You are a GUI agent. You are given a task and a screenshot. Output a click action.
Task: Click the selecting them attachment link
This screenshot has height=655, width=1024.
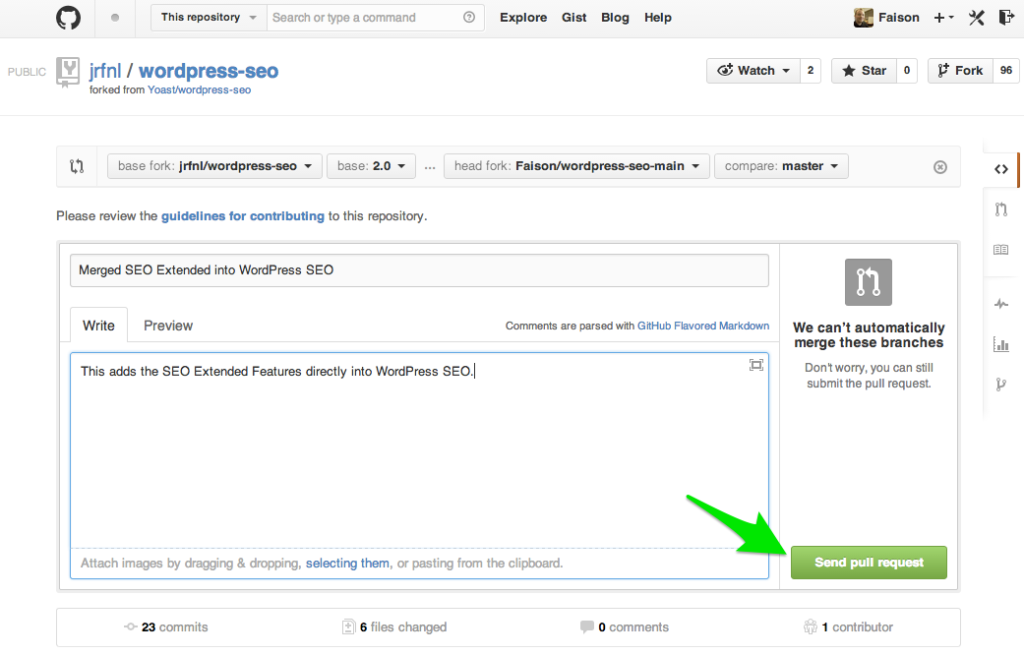pyautogui.click(x=347, y=563)
